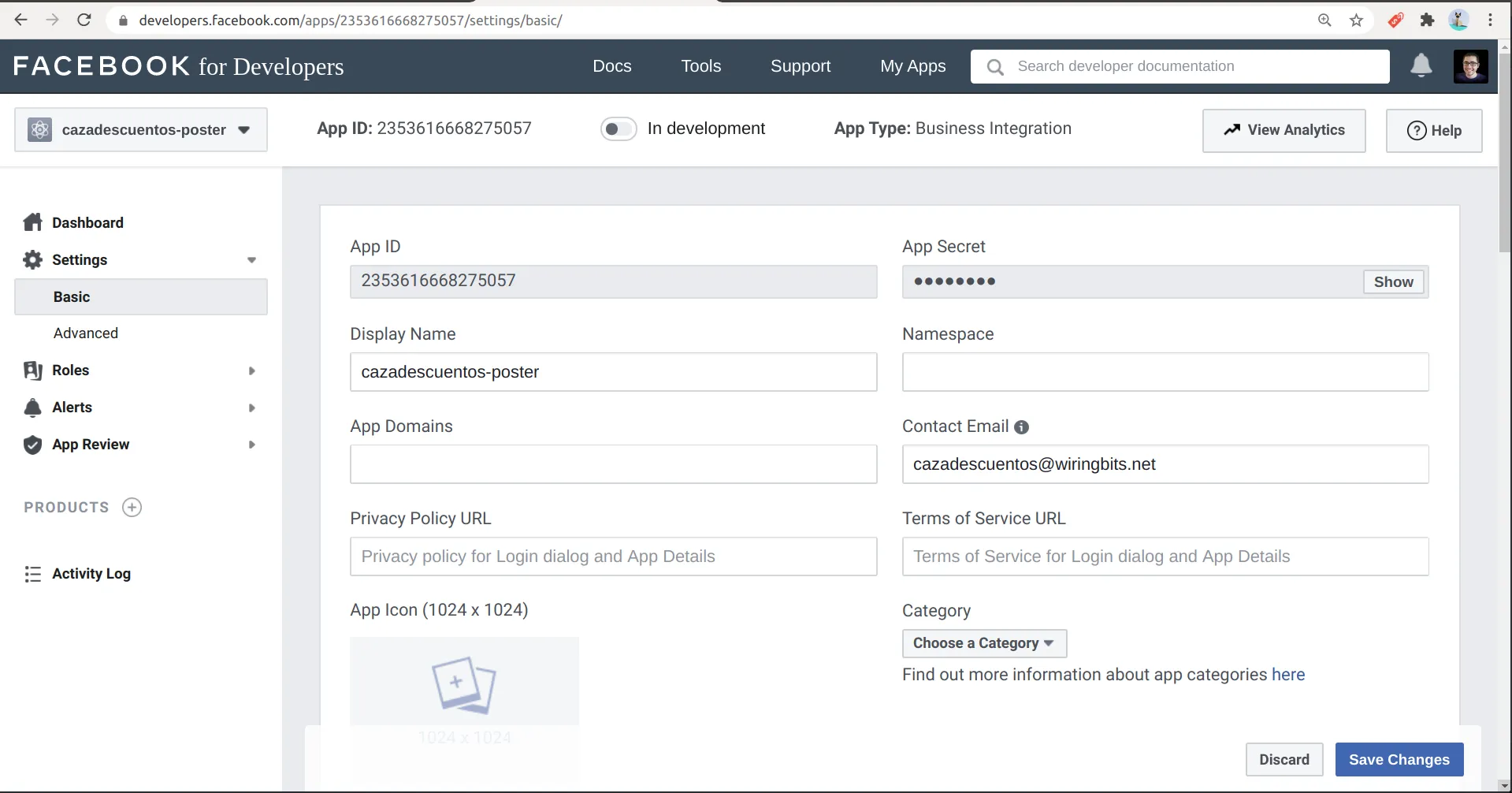Click the Terms of Service URL field
The height and width of the screenshot is (793, 1512).
1165,557
